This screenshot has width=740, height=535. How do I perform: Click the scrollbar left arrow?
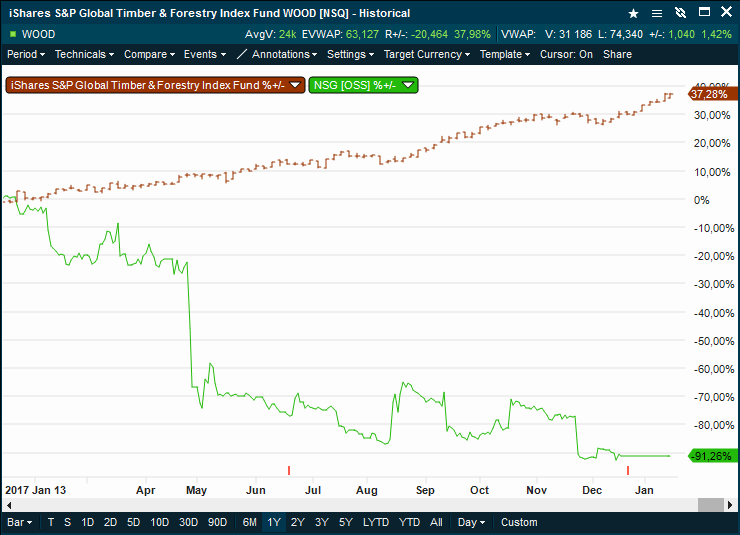[x=8, y=505]
